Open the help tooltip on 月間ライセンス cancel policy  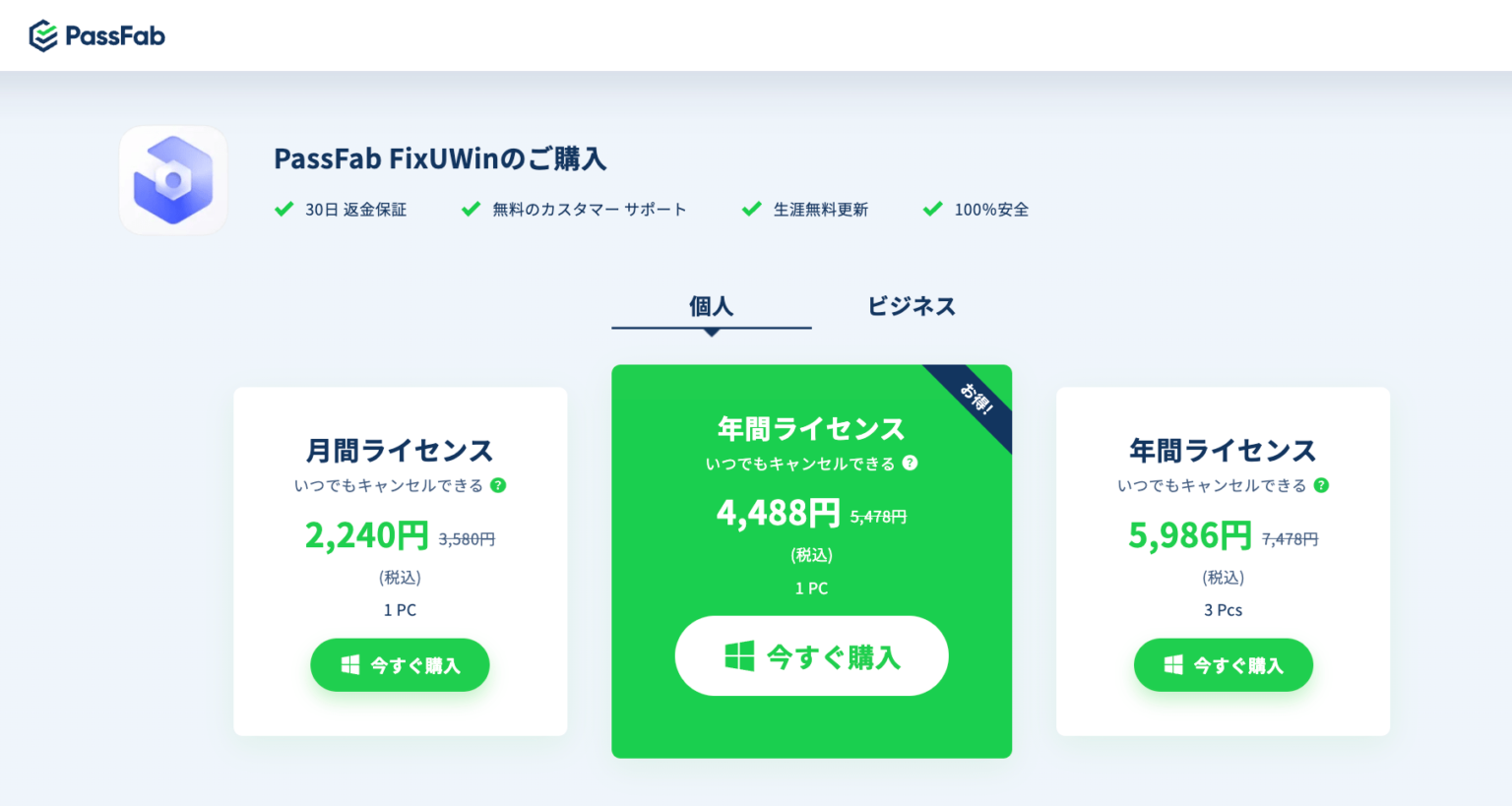click(500, 484)
